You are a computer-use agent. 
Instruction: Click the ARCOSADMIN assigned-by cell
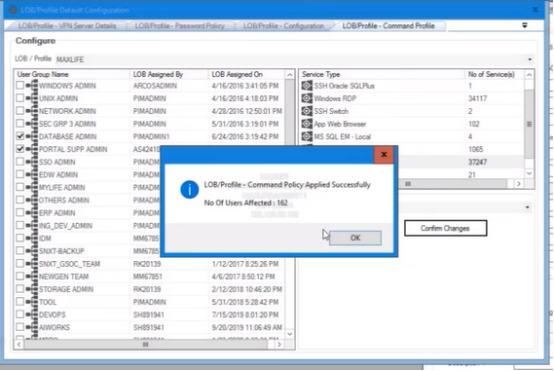(x=155, y=86)
